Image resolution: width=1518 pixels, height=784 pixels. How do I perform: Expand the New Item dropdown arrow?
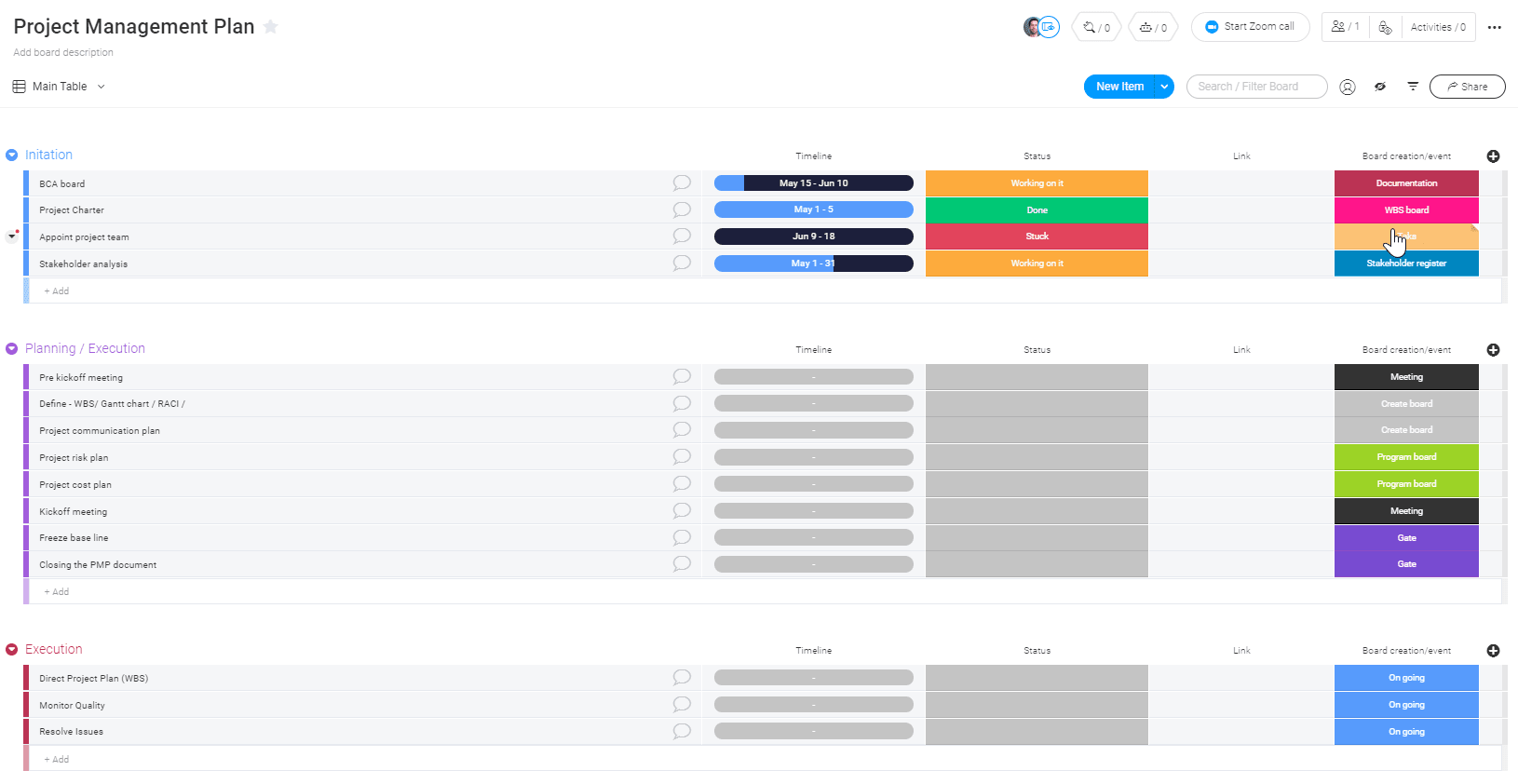point(1164,87)
